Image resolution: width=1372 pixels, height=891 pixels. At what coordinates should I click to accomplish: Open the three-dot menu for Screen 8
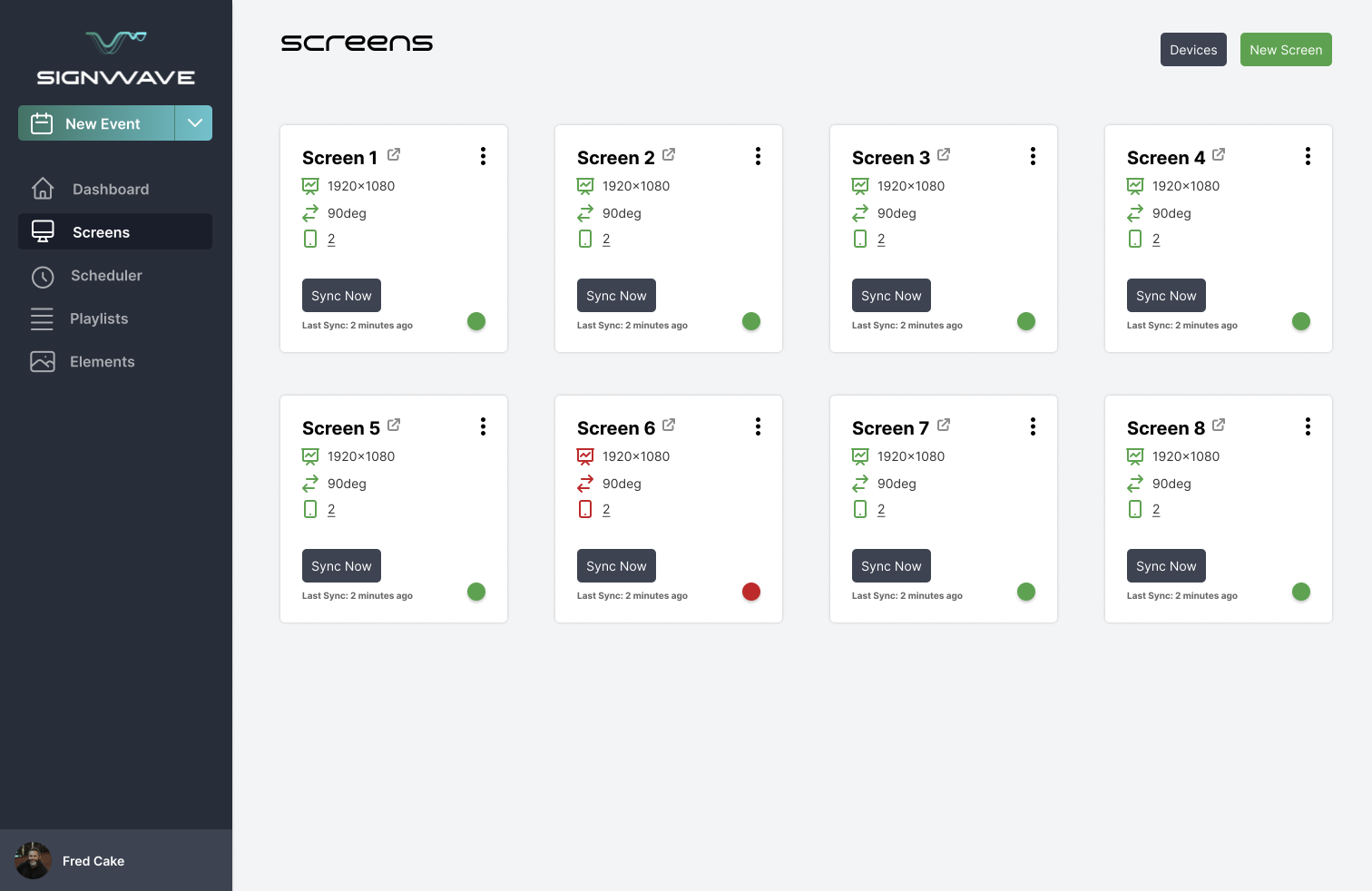tap(1308, 426)
